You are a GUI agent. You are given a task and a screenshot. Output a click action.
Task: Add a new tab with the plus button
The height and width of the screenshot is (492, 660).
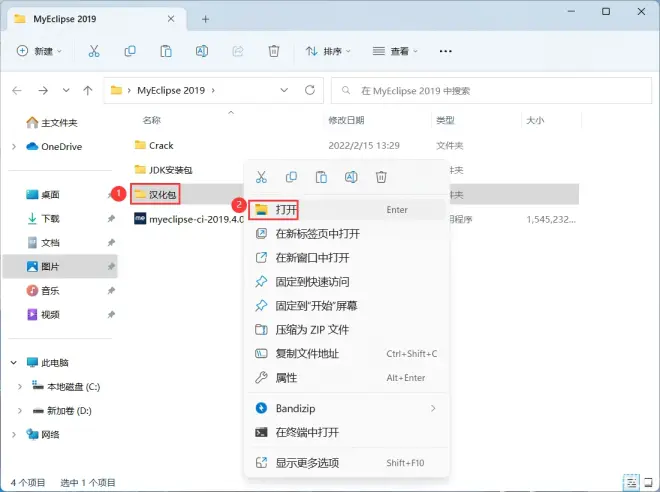pos(205,19)
